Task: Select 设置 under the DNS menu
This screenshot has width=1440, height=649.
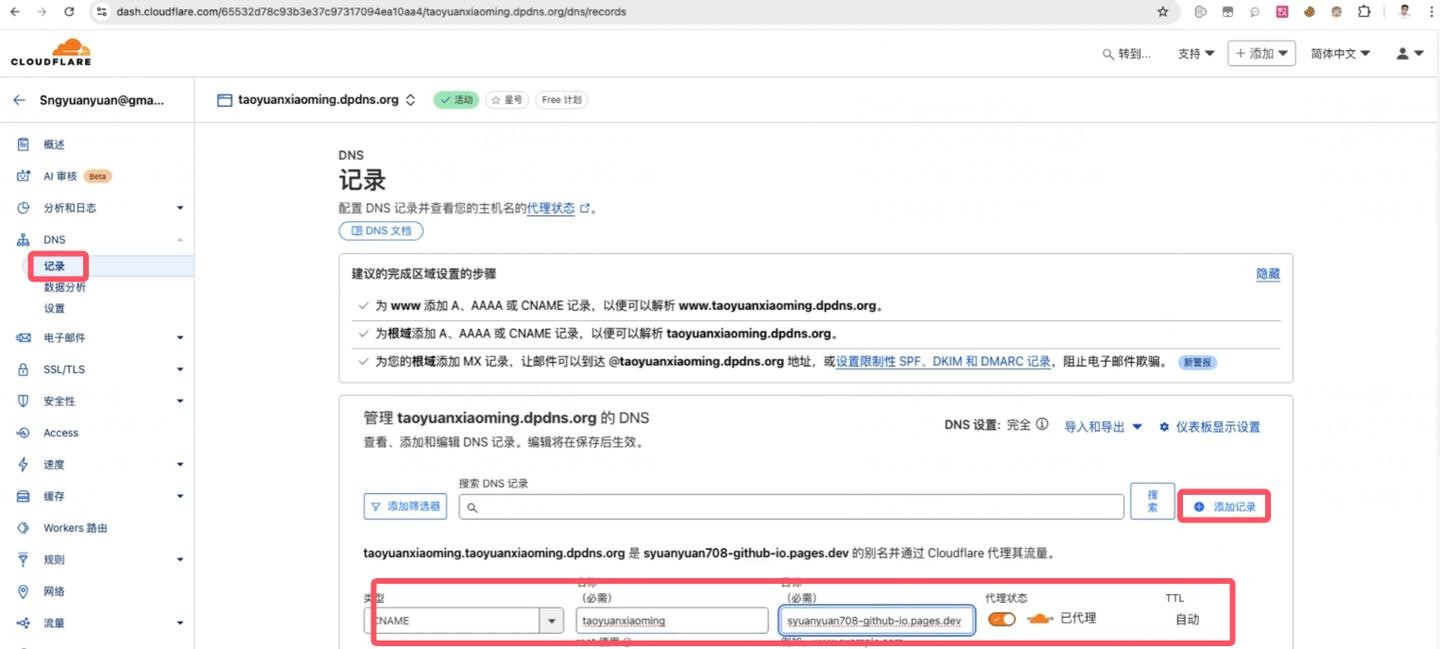Action: [x=54, y=308]
